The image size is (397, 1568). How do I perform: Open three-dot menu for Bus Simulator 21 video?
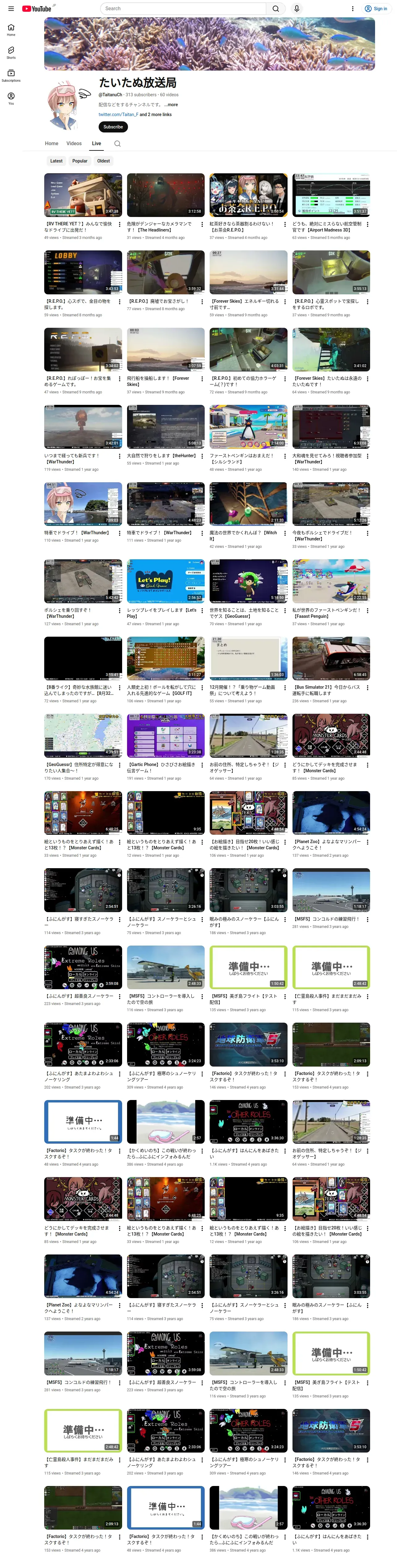(x=367, y=688)
